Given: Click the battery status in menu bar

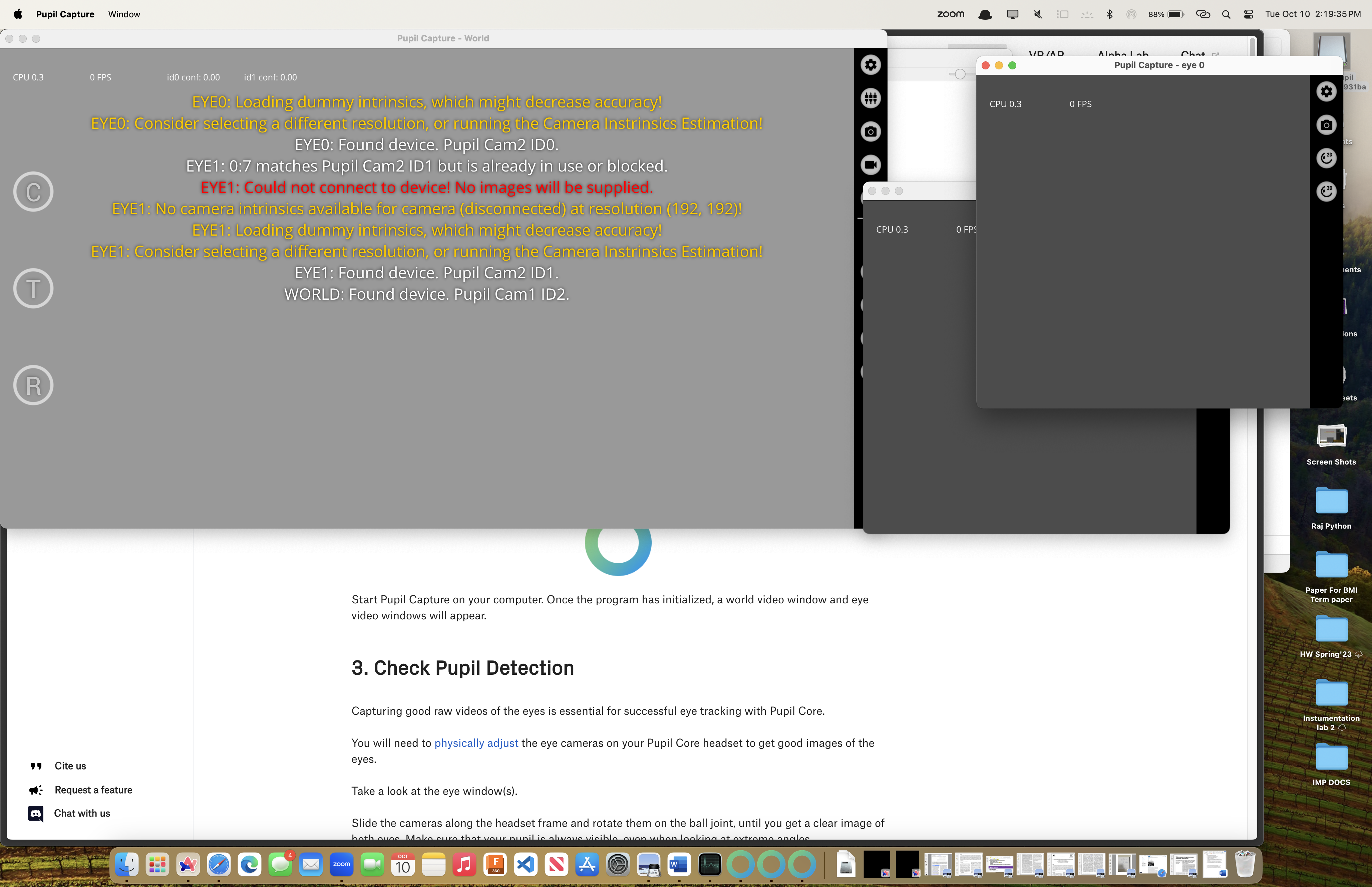Looking at the screenshot, I should 1166,14.
